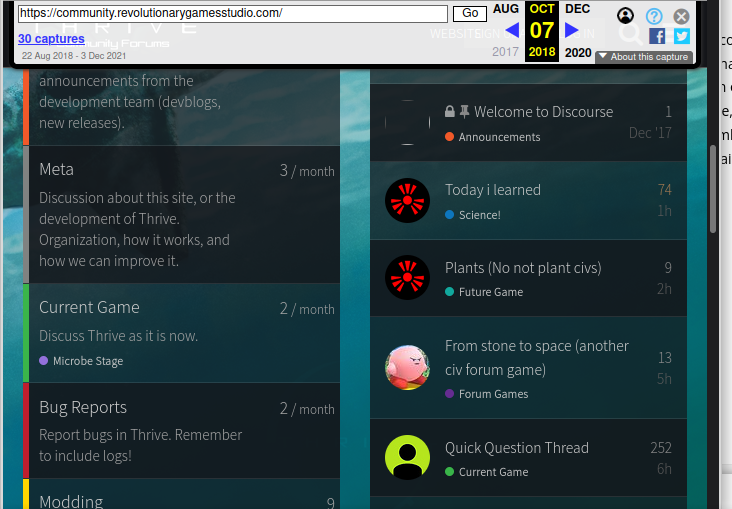Click reply count 13 on From stone to space
Image resolution: width=732 pixels, height=509 pixels.
pos(665,358)
